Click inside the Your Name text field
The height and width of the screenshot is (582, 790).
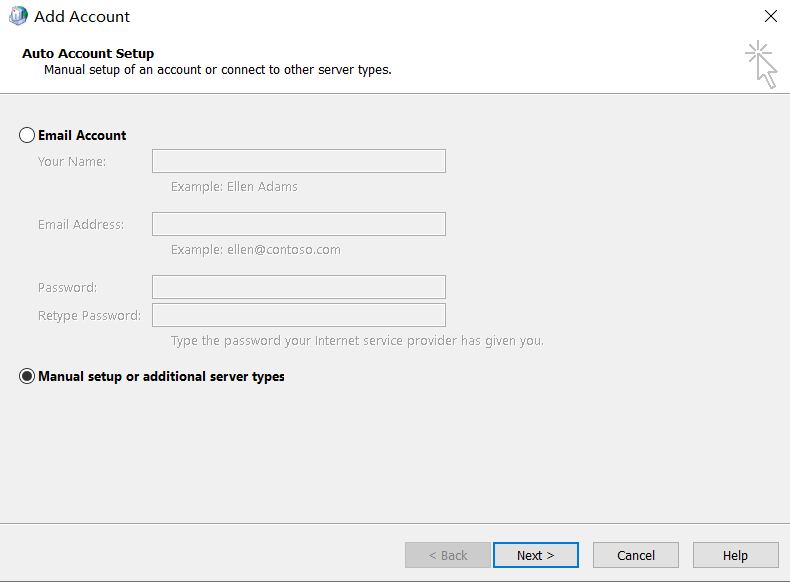coord(298,161)
